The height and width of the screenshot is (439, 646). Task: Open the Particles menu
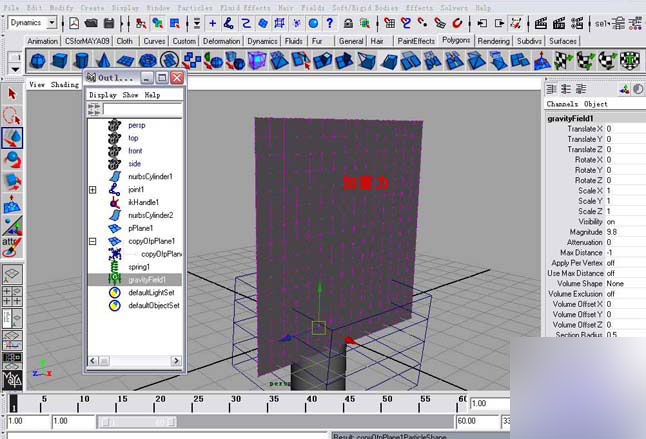(194, 8)
